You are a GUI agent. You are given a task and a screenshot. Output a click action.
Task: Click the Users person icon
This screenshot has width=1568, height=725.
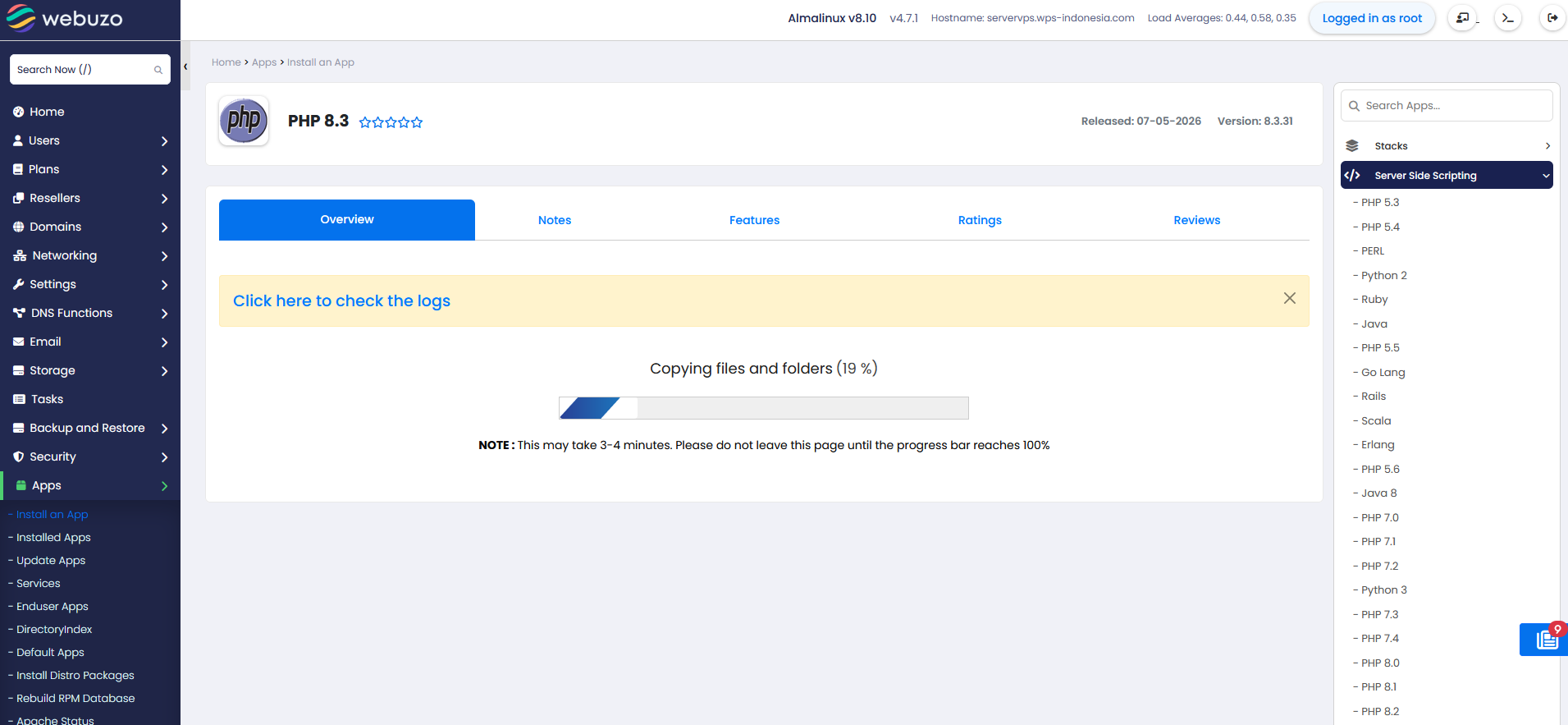click(x=18, y=140)
